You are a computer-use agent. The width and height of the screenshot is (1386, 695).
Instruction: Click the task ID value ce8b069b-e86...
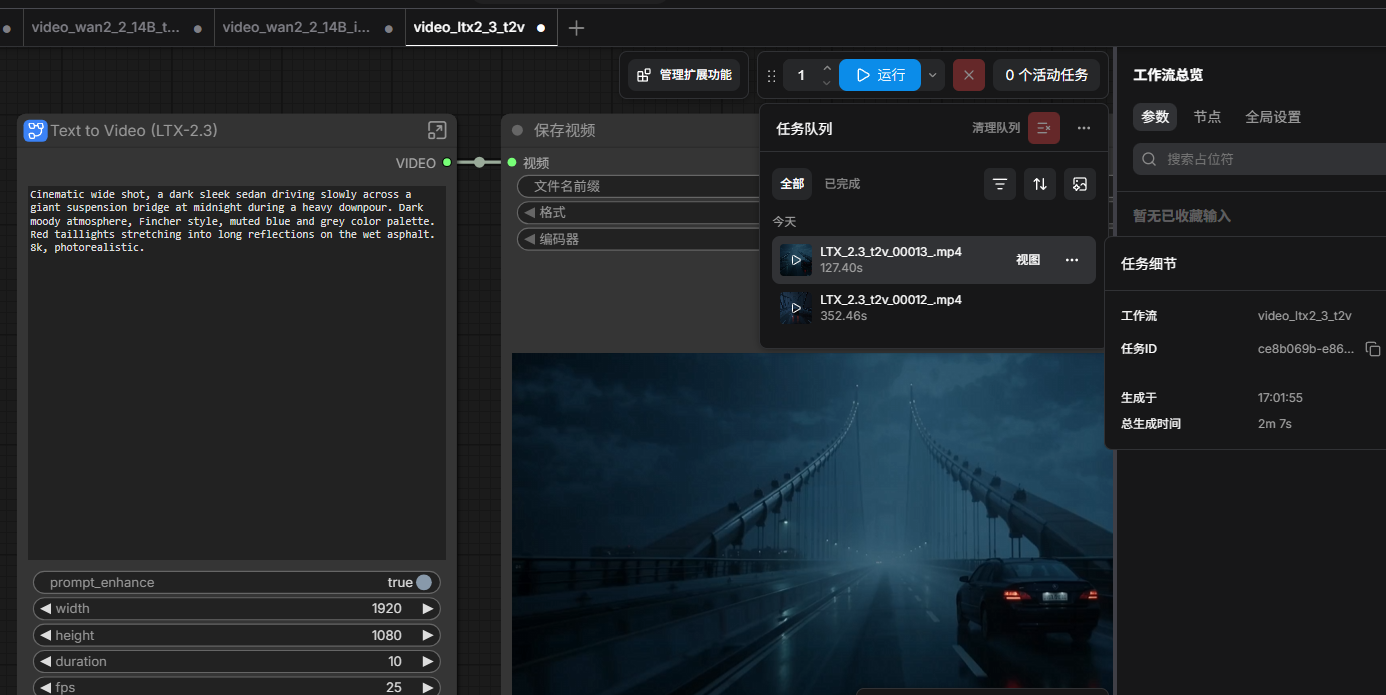[x=1307, y=349]
